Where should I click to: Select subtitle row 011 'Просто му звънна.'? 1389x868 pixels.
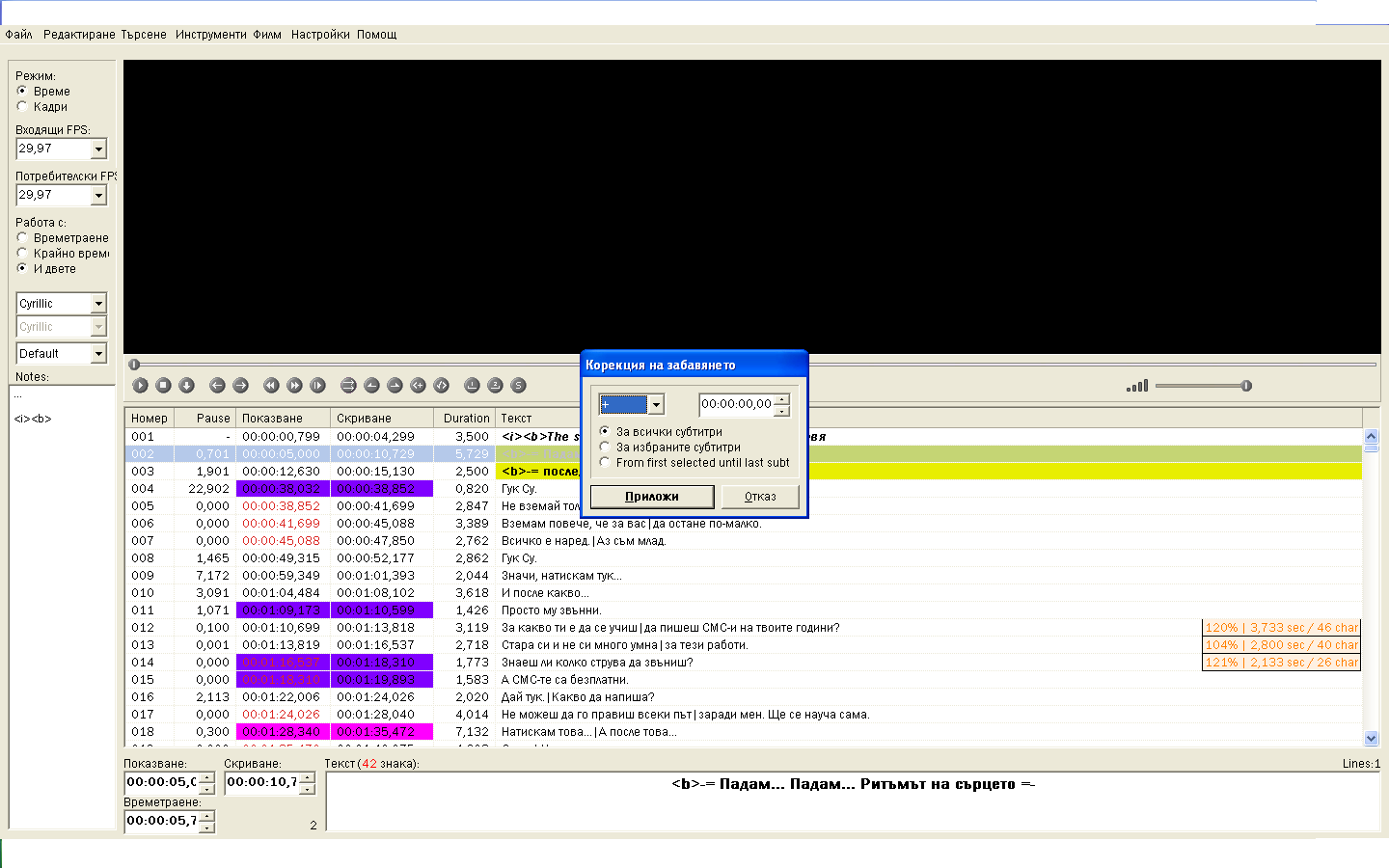click(744, 610)
